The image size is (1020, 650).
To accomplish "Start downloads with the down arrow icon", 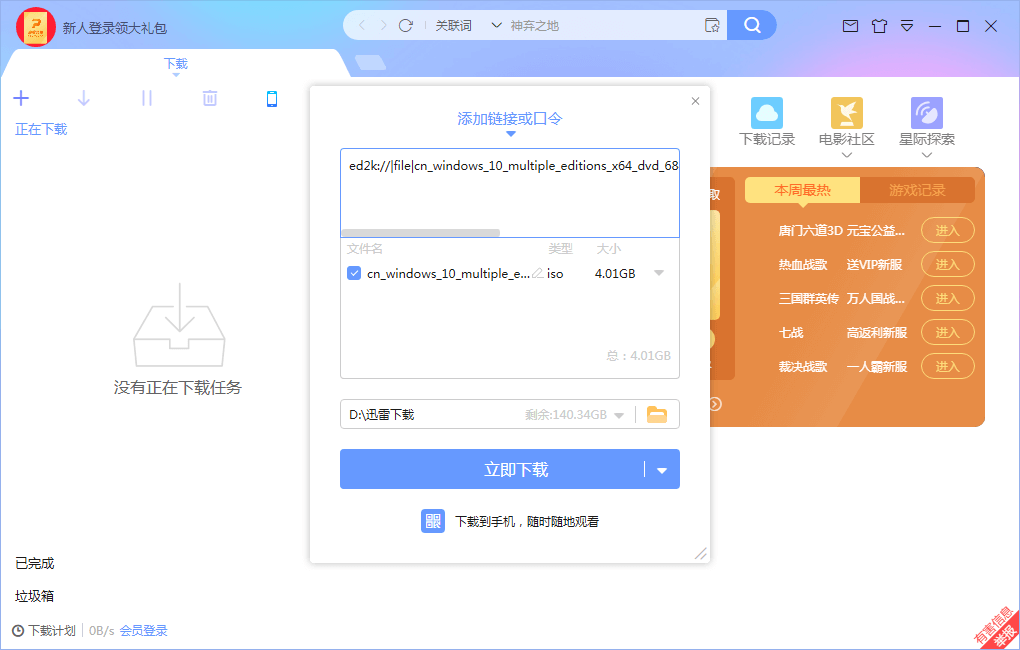I will tap(84, 98).
